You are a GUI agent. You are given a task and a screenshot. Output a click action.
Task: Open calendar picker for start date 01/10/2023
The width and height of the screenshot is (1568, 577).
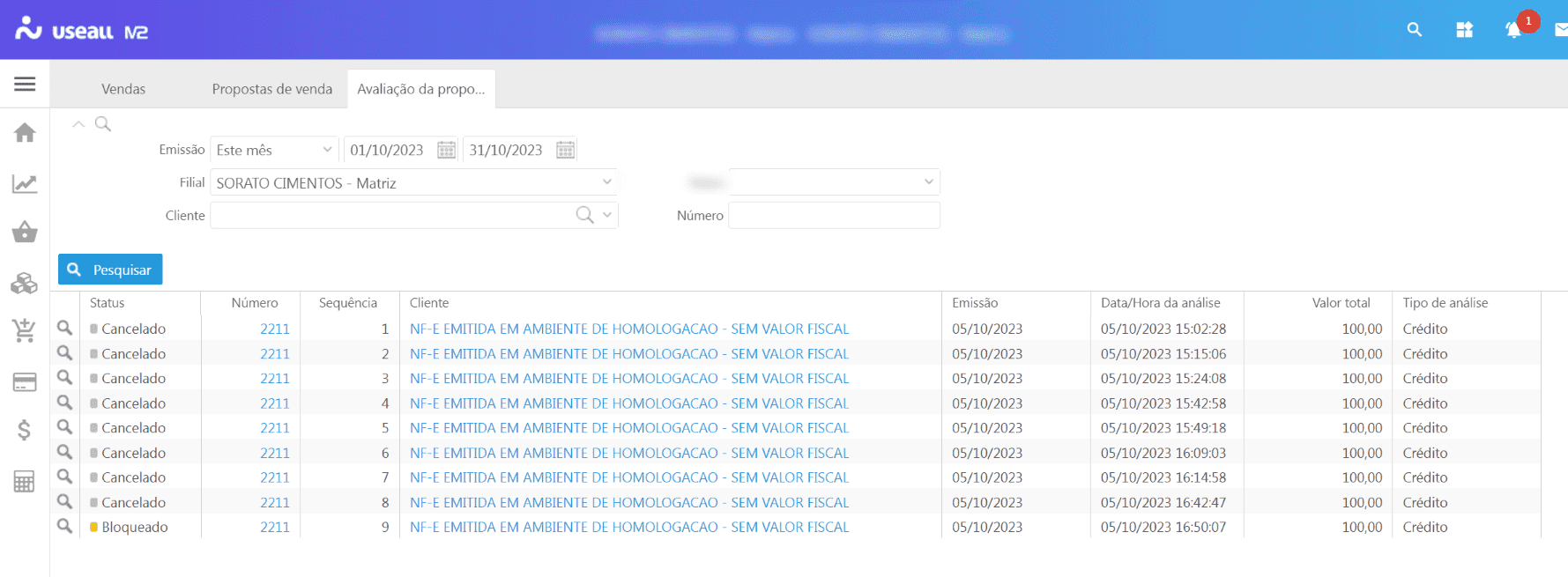click(447, 150)
